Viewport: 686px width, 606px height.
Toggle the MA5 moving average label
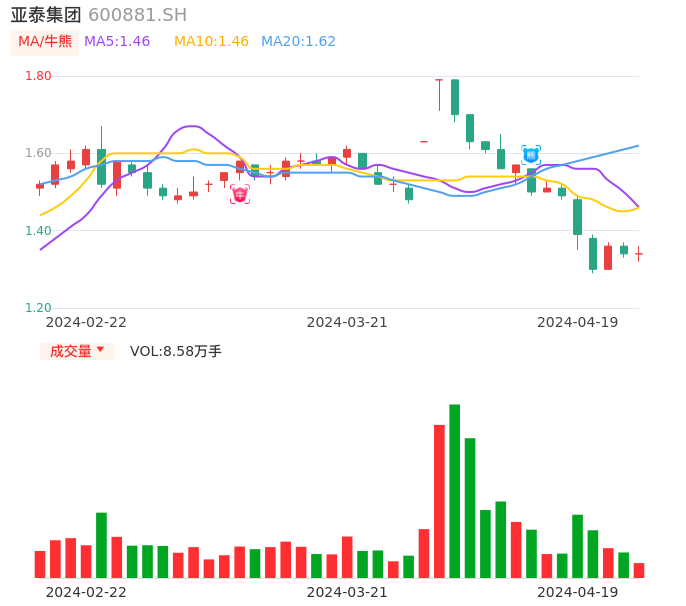[117, 42]
